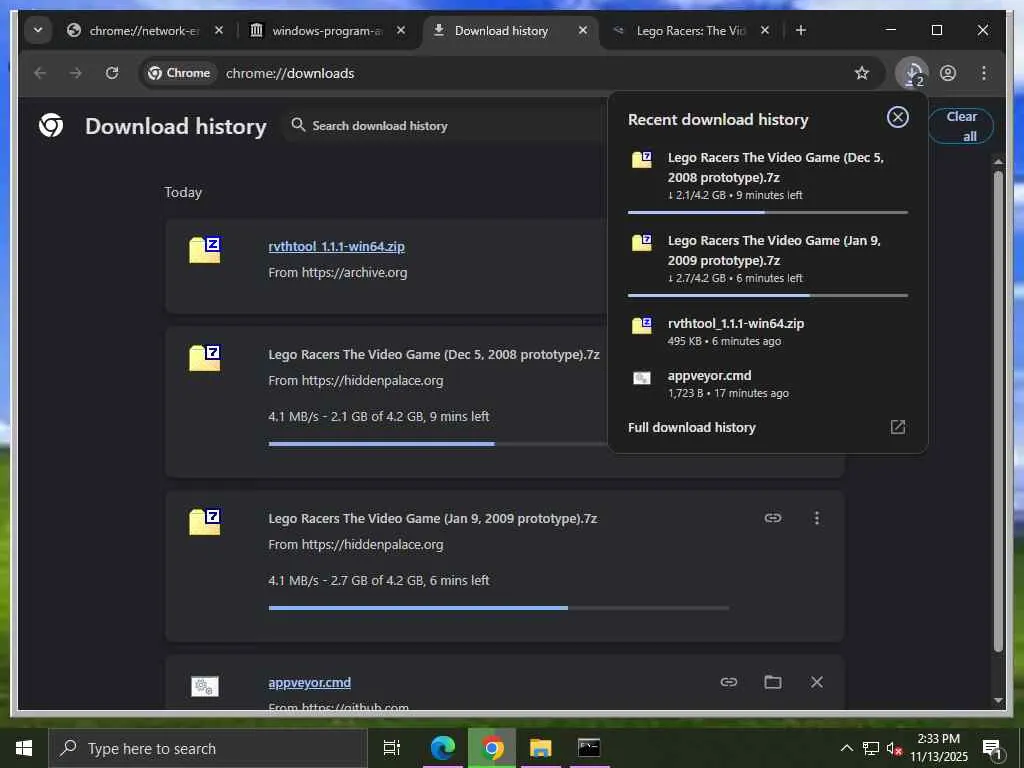
Task: Click the Dec 5, 2008 prototype file icon
Action: [204, 359]
